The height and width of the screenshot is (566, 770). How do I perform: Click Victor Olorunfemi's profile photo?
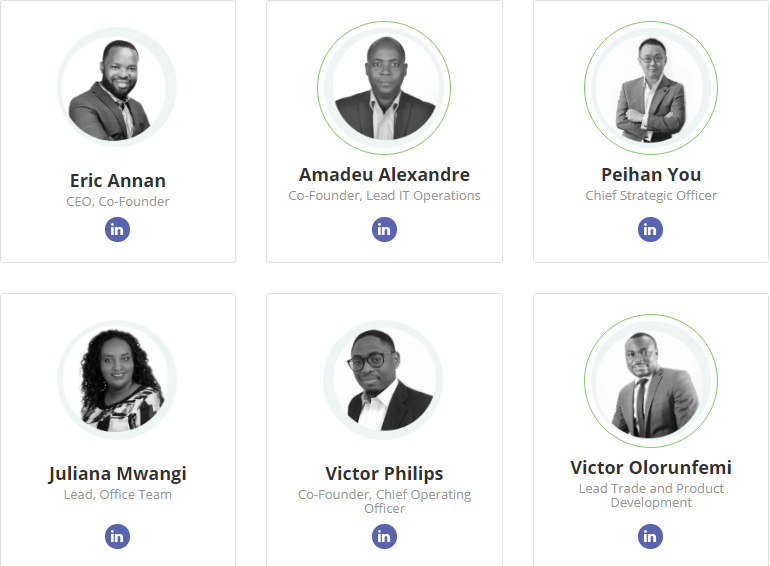651,381
